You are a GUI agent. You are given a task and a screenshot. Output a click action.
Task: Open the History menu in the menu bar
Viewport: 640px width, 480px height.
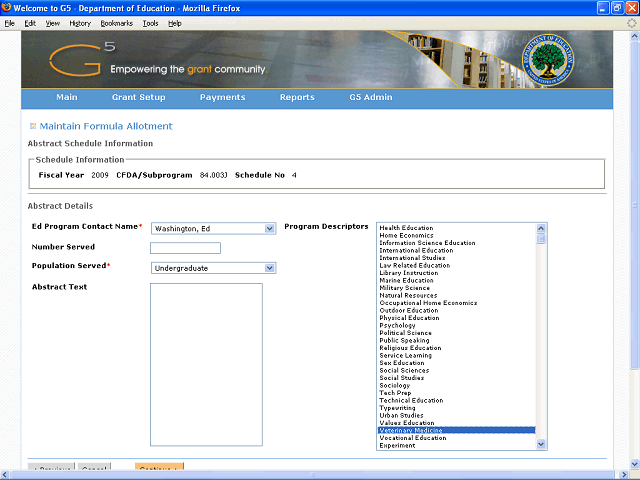(x=80, y=23)
